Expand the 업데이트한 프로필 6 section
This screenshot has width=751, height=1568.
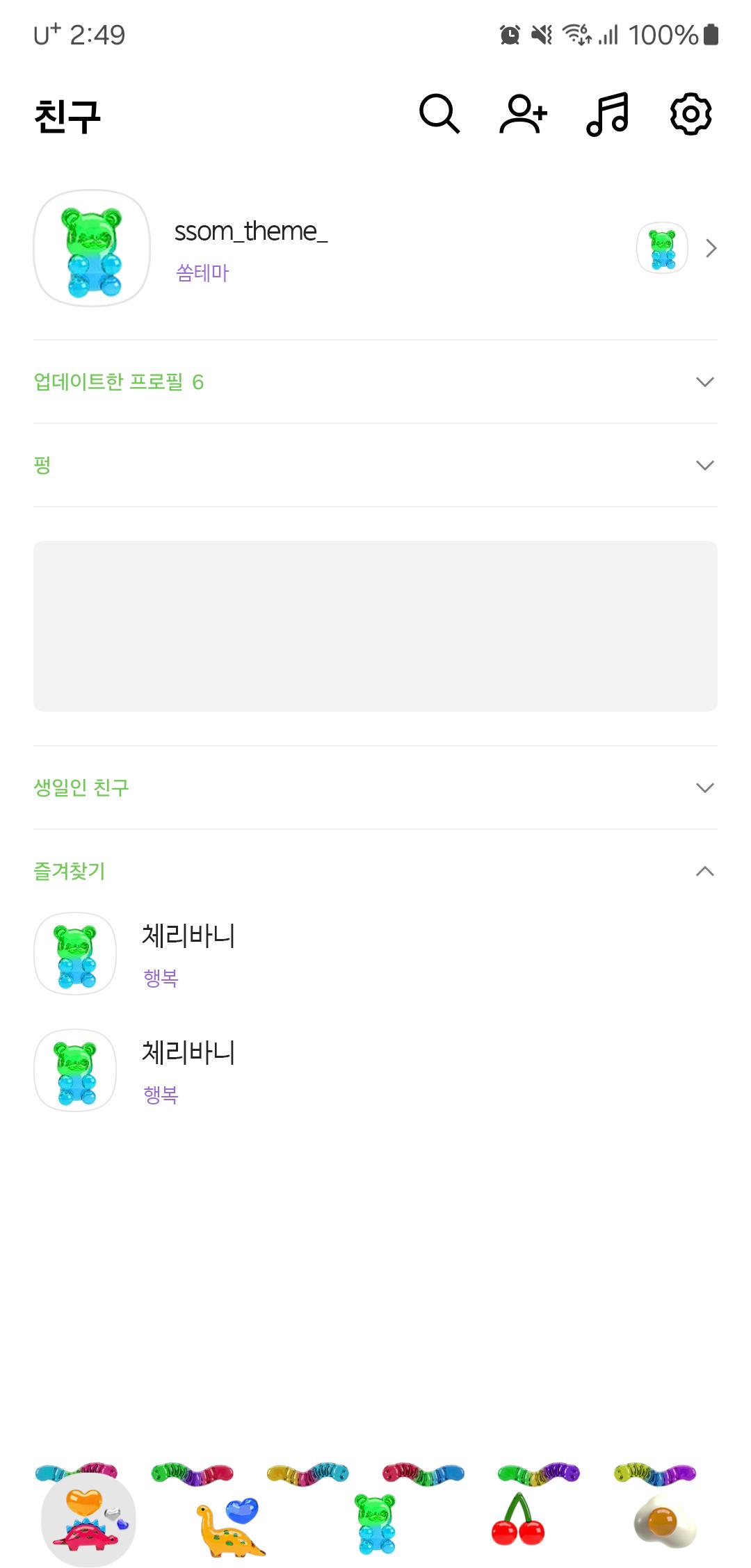375,382
